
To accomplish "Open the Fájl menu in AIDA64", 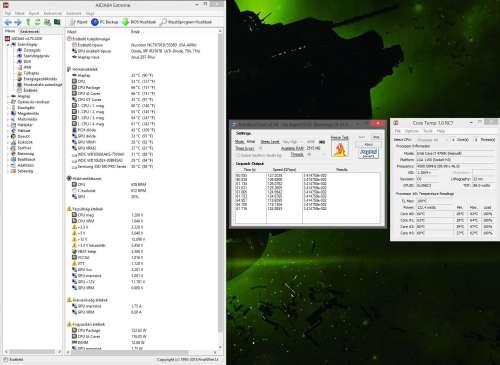I will pyautogui.click(x=8, y=13).
